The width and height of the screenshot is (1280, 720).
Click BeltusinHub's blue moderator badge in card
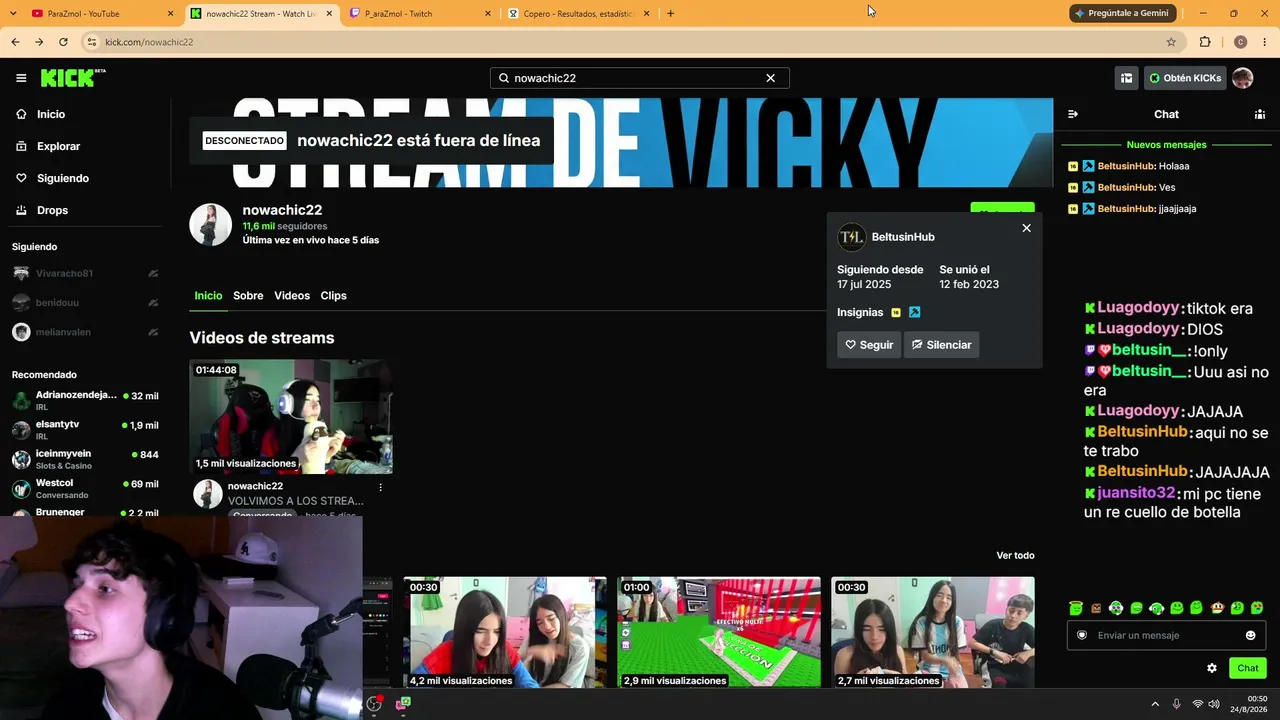tap(914, 313)
